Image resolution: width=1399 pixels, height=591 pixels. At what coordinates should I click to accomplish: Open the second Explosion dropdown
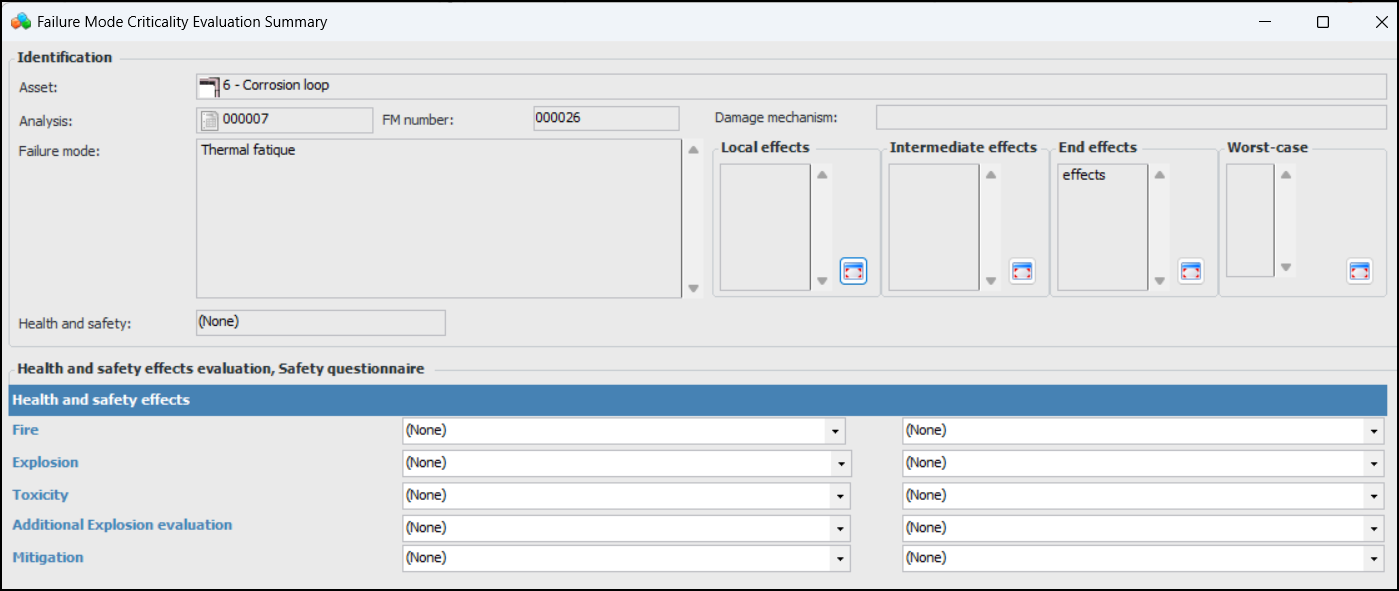coord(1375,463)
